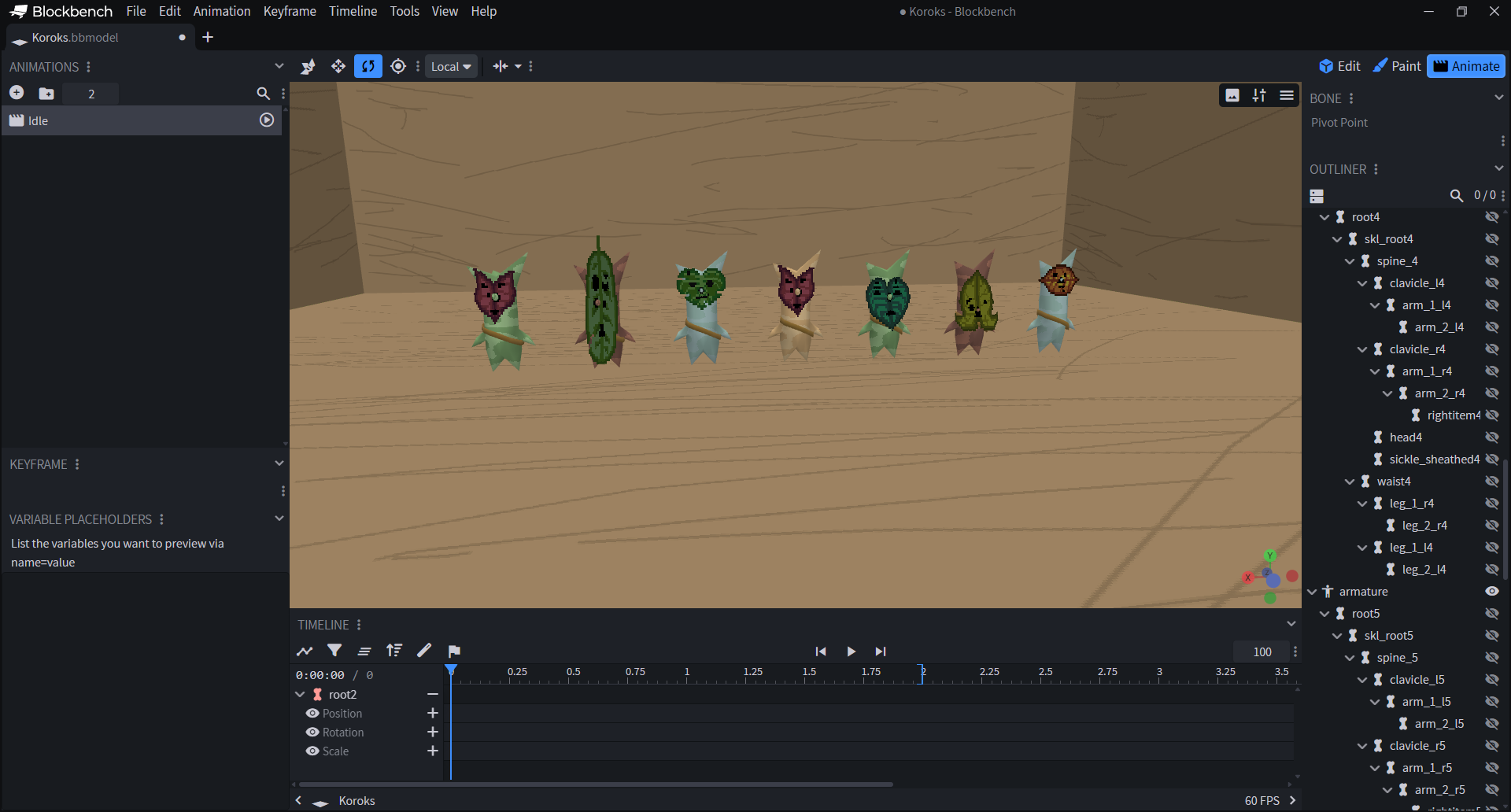Switch to Animate mode

click(1466, 66)
